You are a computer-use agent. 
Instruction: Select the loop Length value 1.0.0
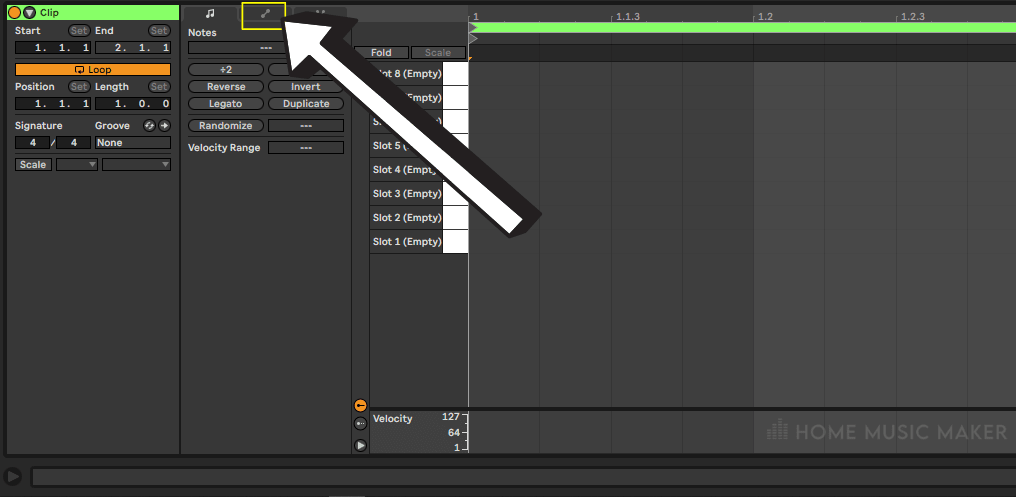(133, 104)
